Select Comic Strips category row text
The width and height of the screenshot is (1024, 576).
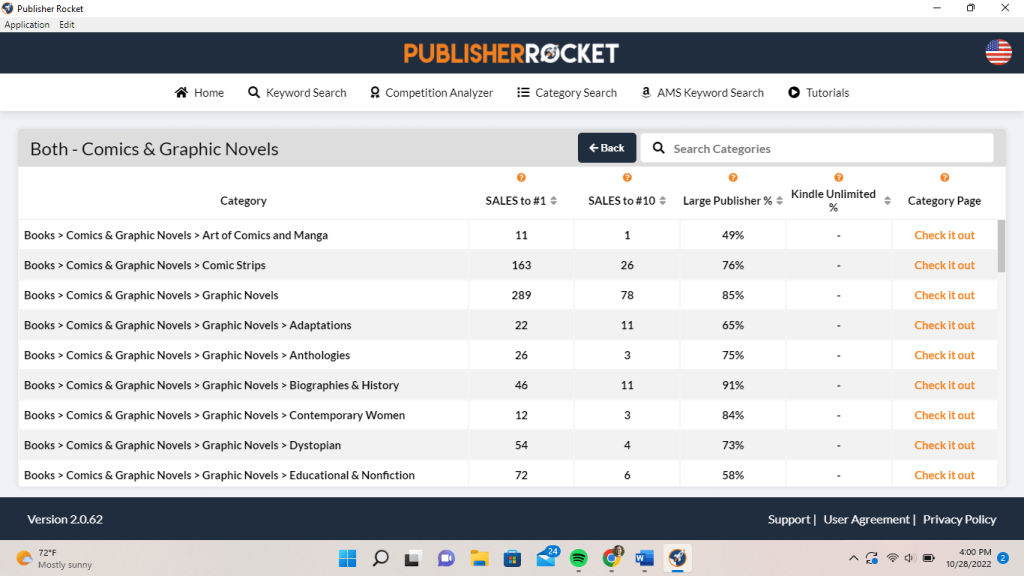pyautogui.click(x=145, y=265)
